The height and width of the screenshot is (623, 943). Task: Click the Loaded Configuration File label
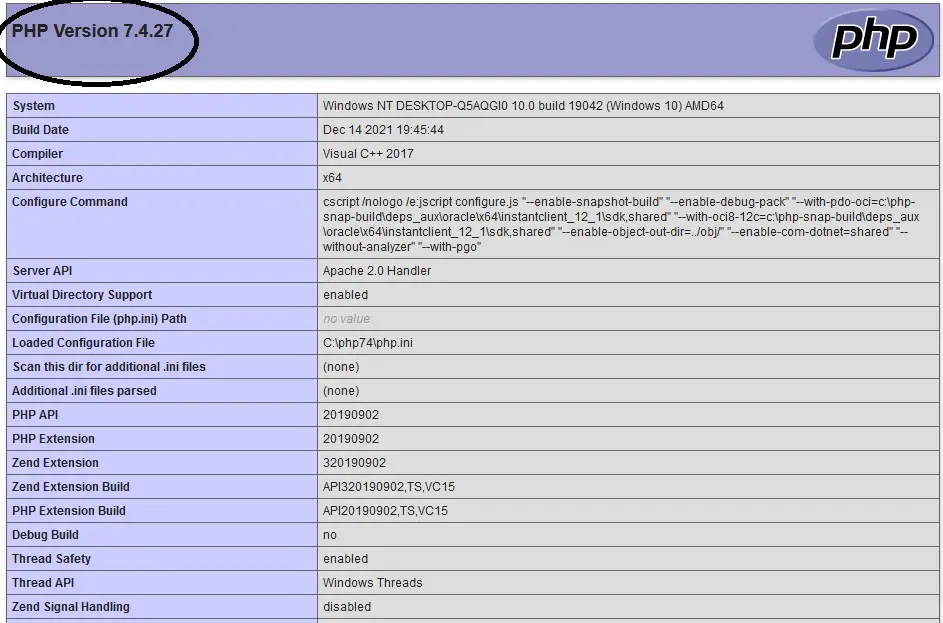pos(84,343)
